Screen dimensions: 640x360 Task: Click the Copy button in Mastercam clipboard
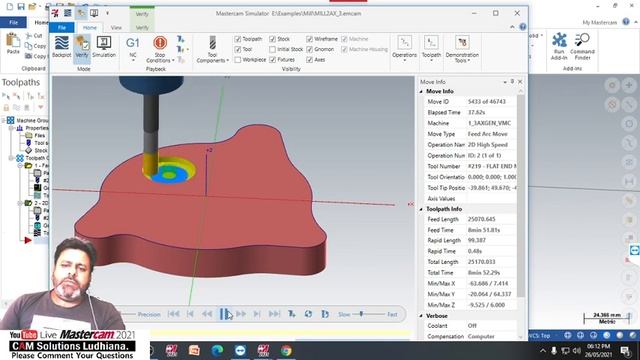click(x=36, y=46)
